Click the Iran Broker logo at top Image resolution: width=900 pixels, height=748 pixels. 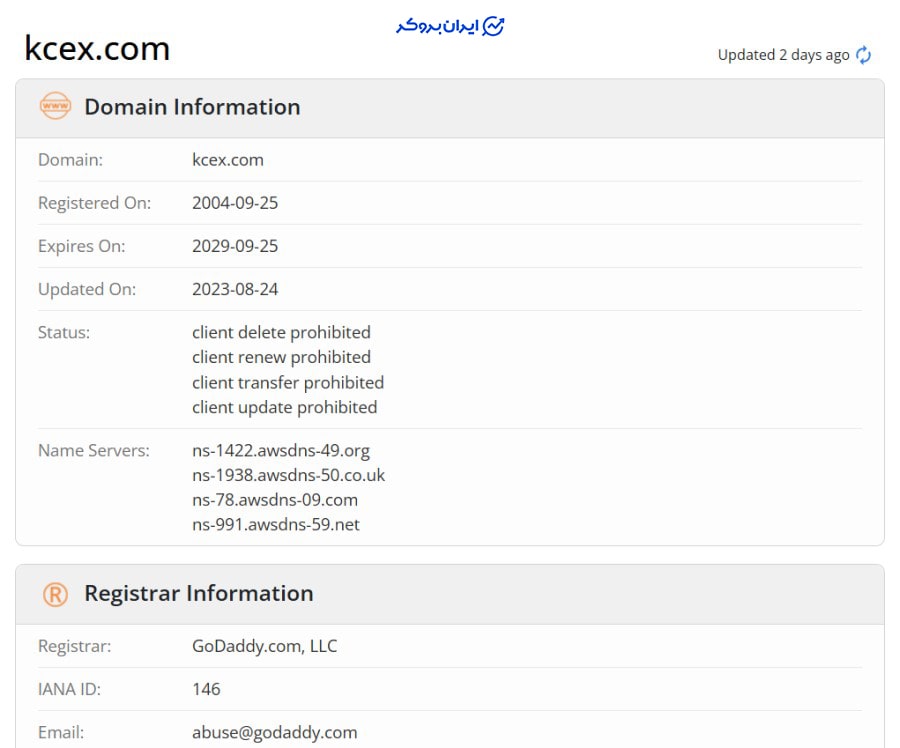450,26
